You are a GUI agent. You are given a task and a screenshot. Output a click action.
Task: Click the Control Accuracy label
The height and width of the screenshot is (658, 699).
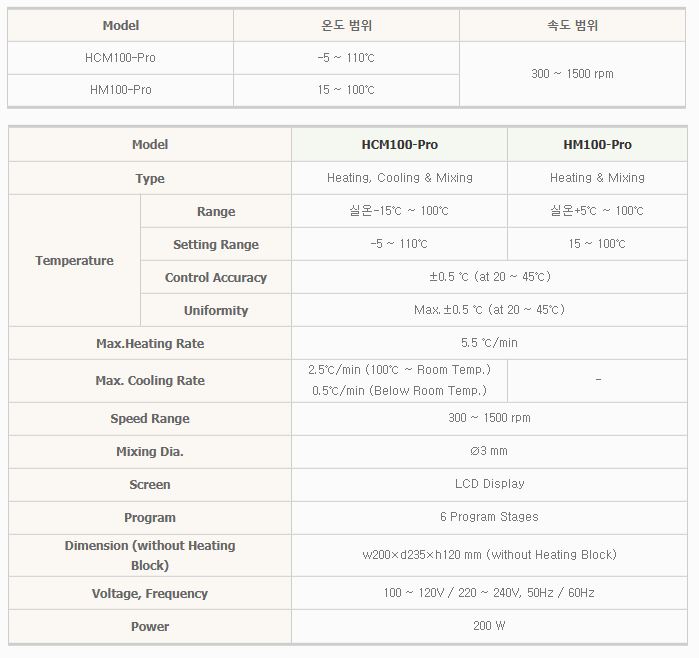point(216,278)
